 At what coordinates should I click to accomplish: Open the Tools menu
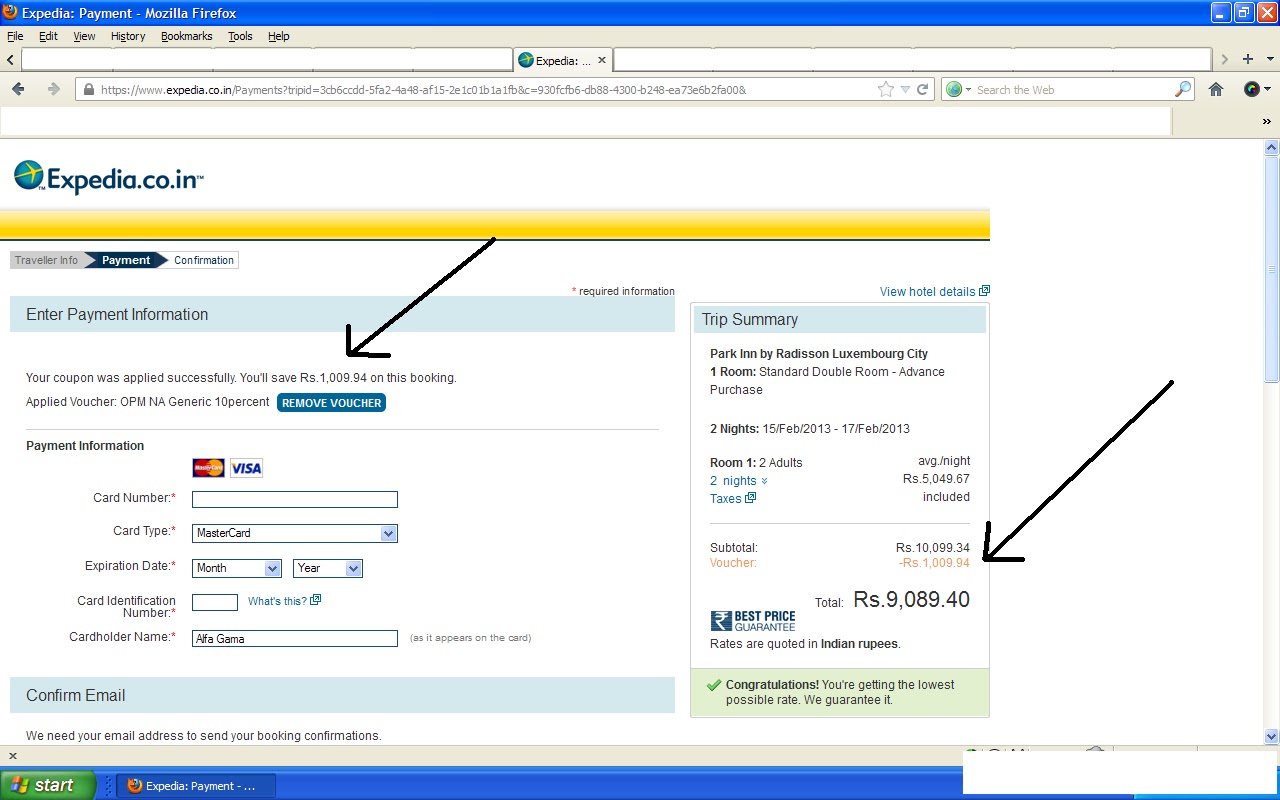[x=240, y=36]
